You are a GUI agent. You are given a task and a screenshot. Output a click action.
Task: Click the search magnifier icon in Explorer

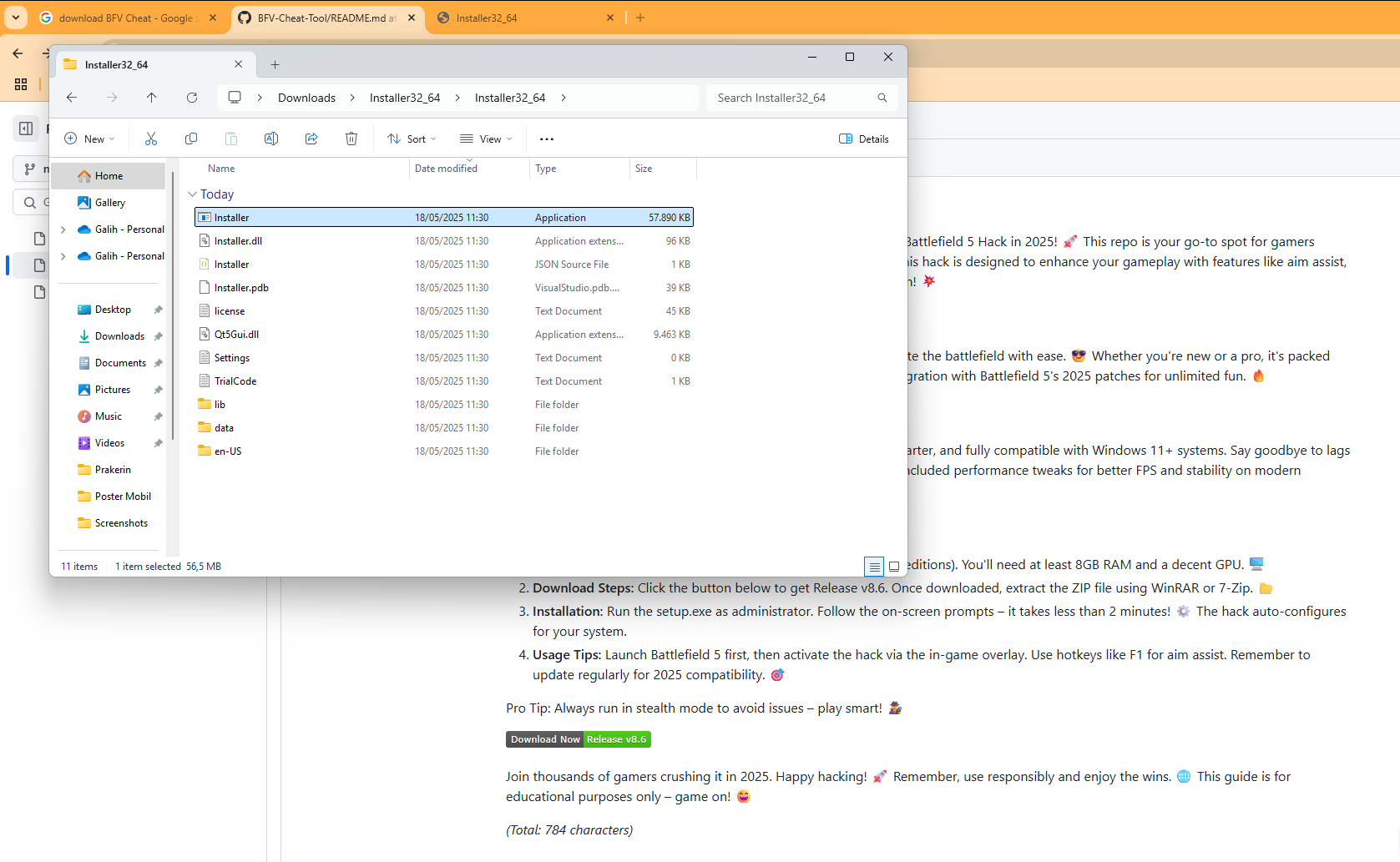point(882,98)
